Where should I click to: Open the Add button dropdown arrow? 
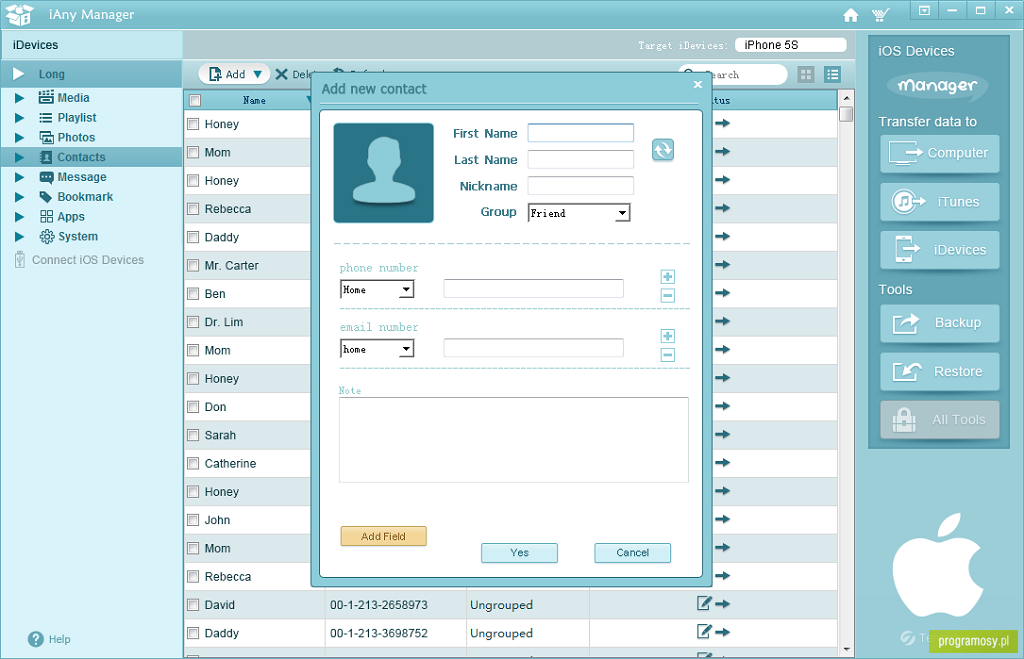coord(258,74)
